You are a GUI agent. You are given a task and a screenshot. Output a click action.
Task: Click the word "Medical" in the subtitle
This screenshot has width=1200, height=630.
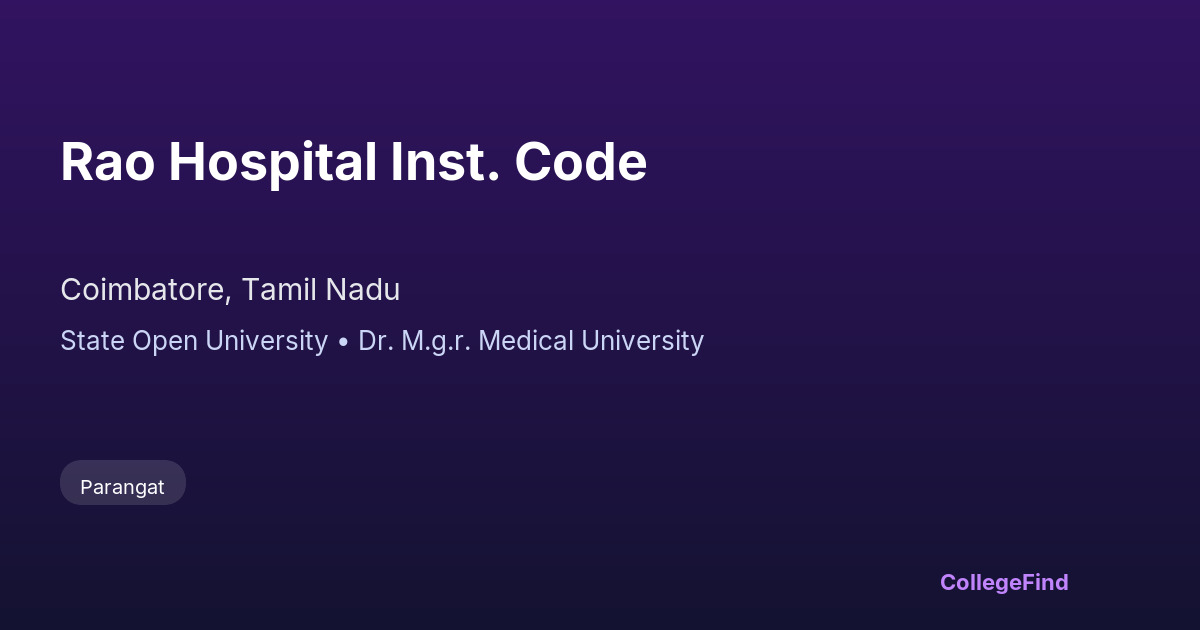tap(527, 341)
